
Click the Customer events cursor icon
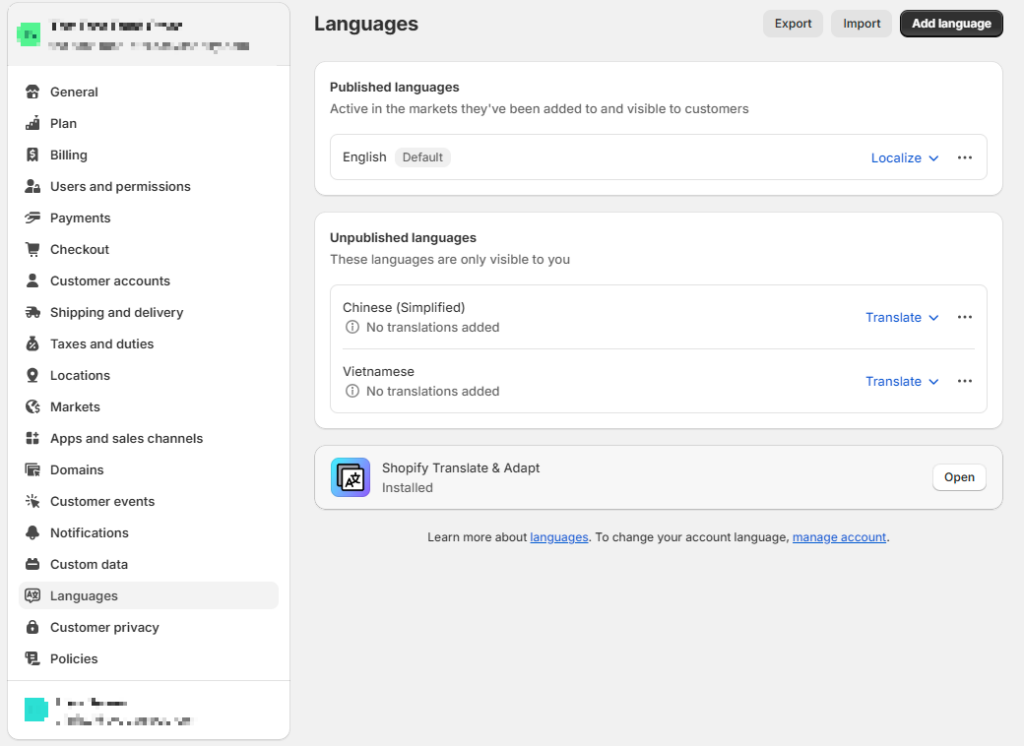coord(32,501)
